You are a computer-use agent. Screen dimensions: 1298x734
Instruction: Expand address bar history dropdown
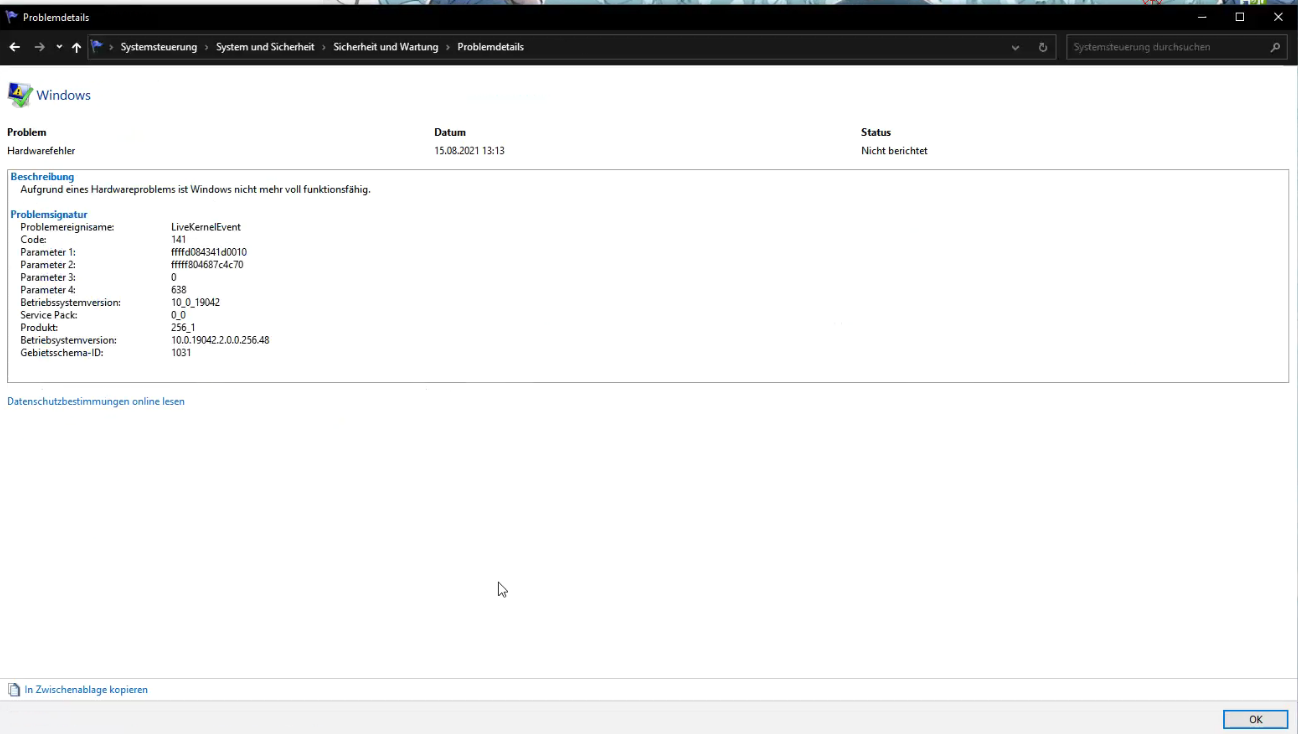click(x=1016, y=47)
